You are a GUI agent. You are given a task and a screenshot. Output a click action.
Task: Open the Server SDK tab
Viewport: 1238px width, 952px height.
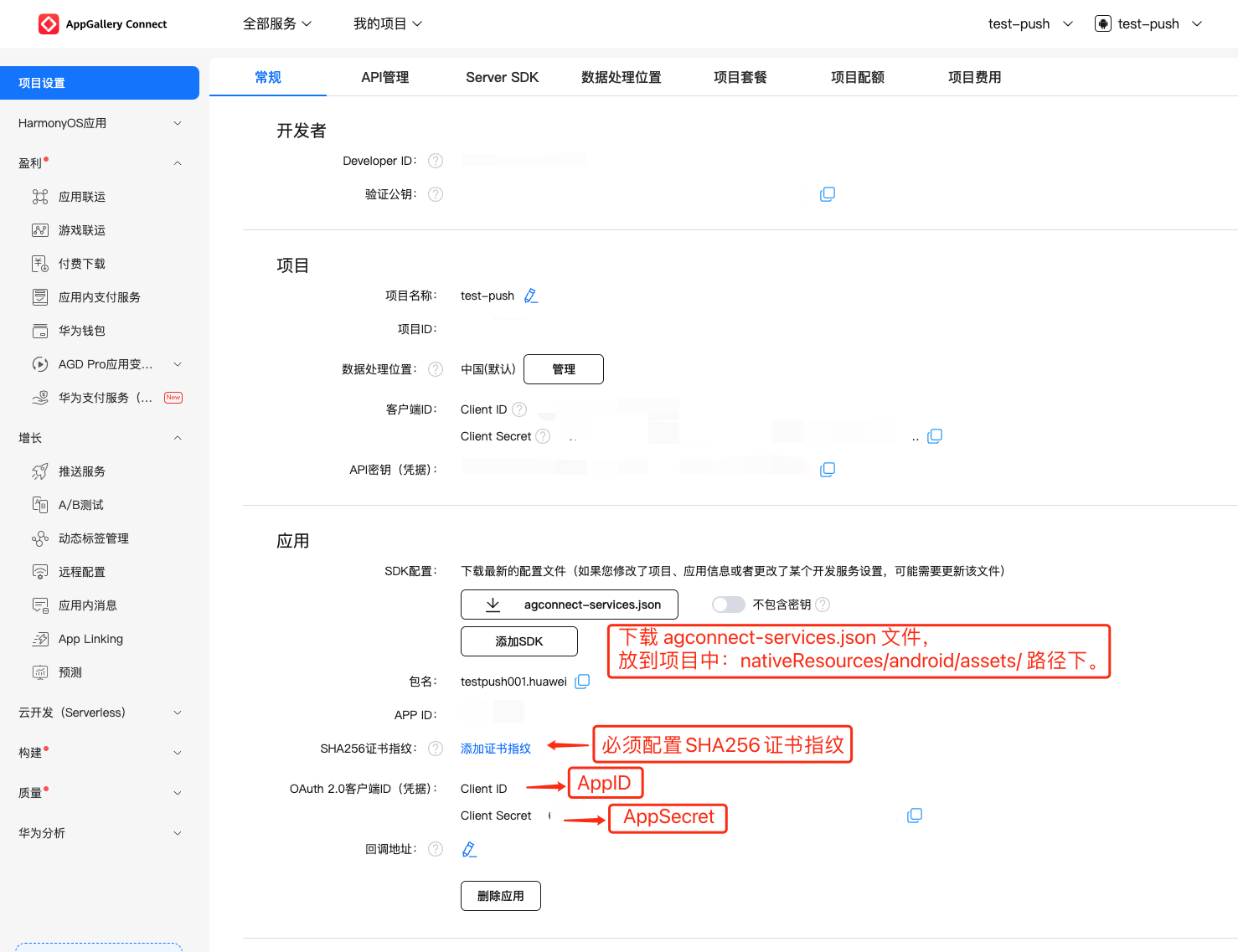click(503, 77)
